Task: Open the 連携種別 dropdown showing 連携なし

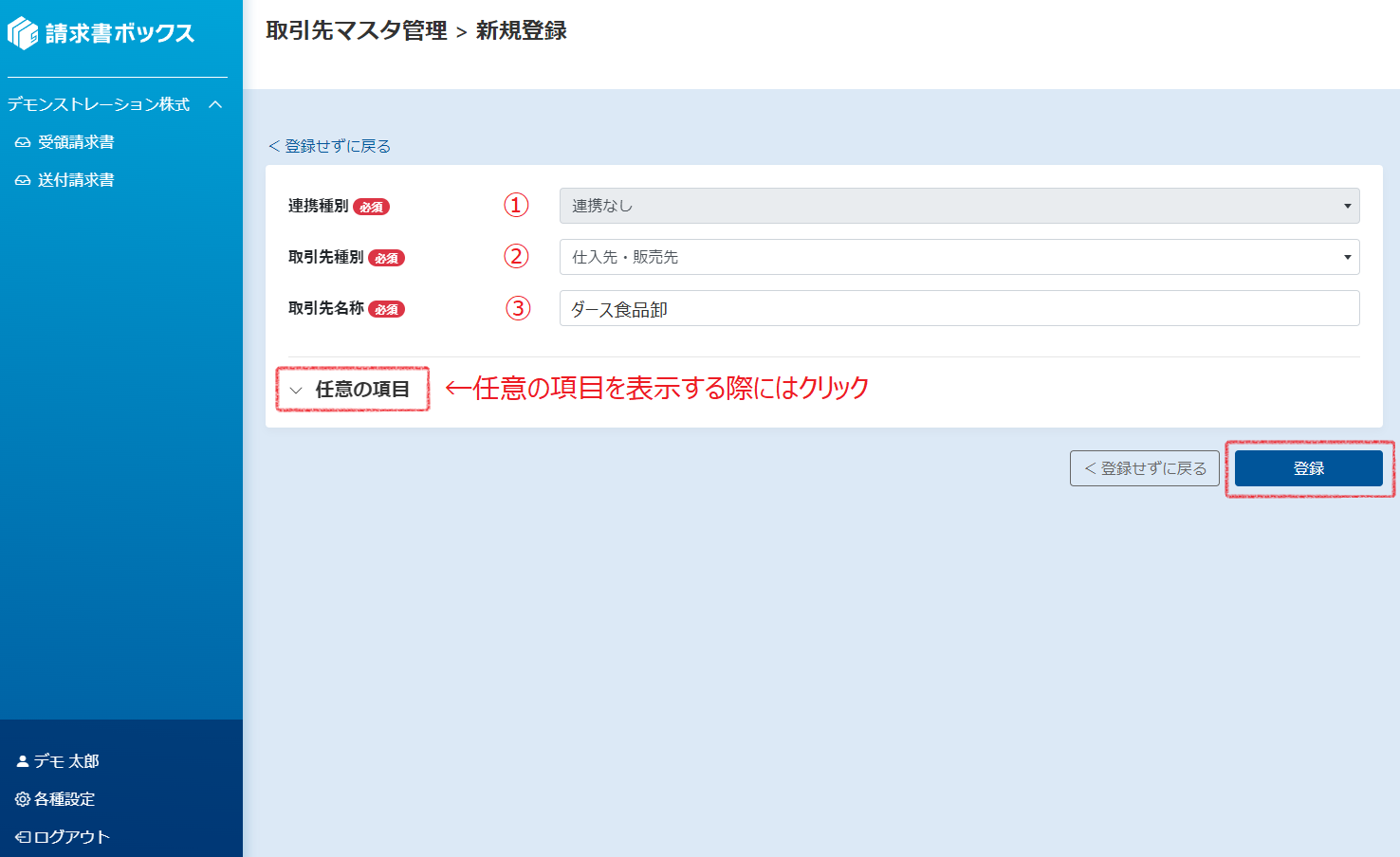Action: click(x=959, y=206)
